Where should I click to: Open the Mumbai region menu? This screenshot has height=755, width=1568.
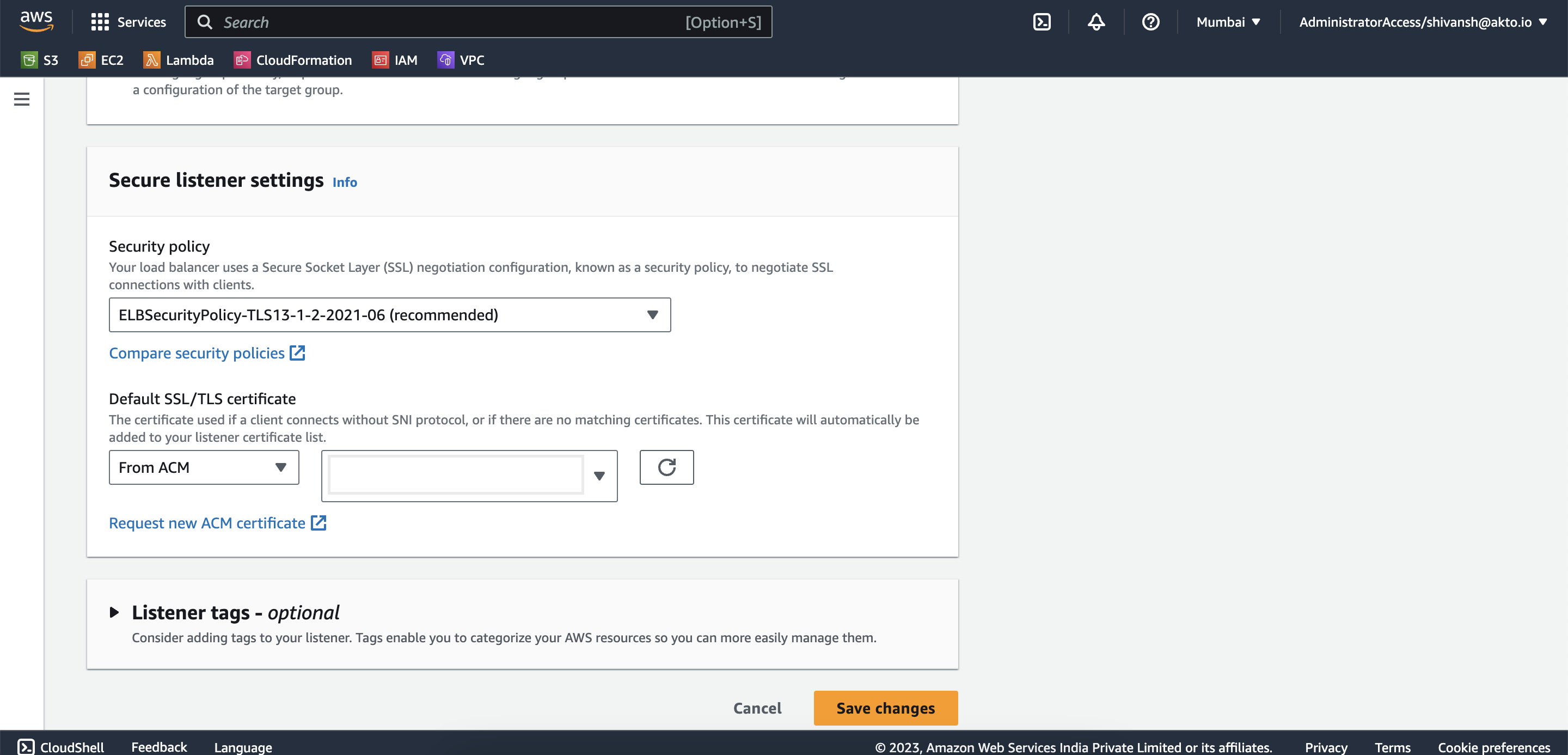point(1227,21)
